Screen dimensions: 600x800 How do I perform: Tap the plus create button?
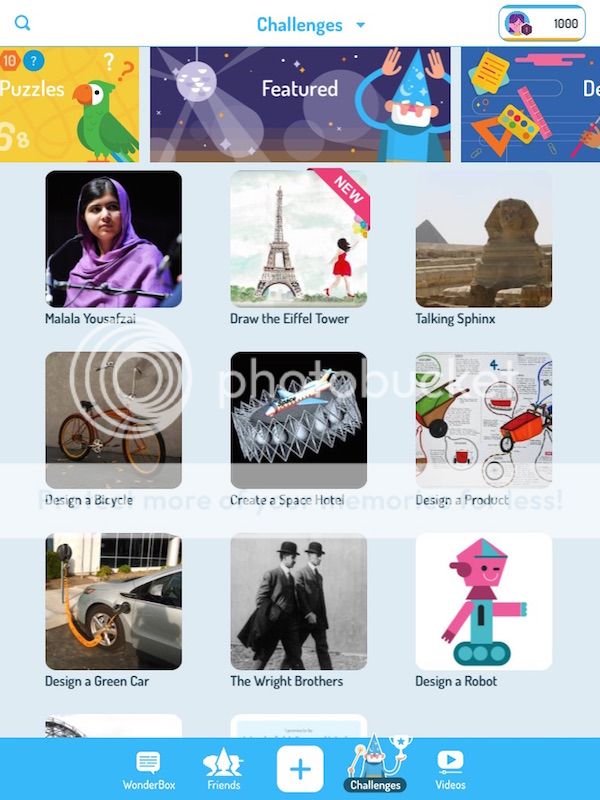click(x=300, y=769)
